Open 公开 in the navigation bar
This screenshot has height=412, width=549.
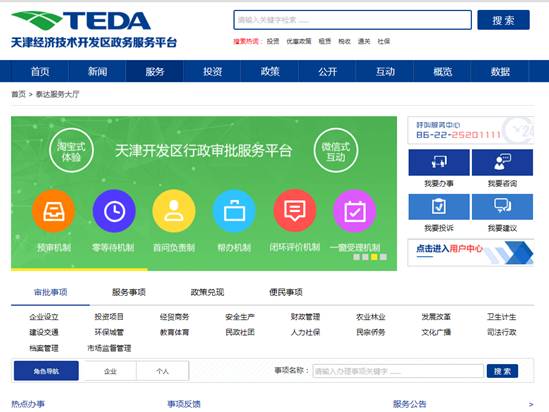[x=327, y=71]
